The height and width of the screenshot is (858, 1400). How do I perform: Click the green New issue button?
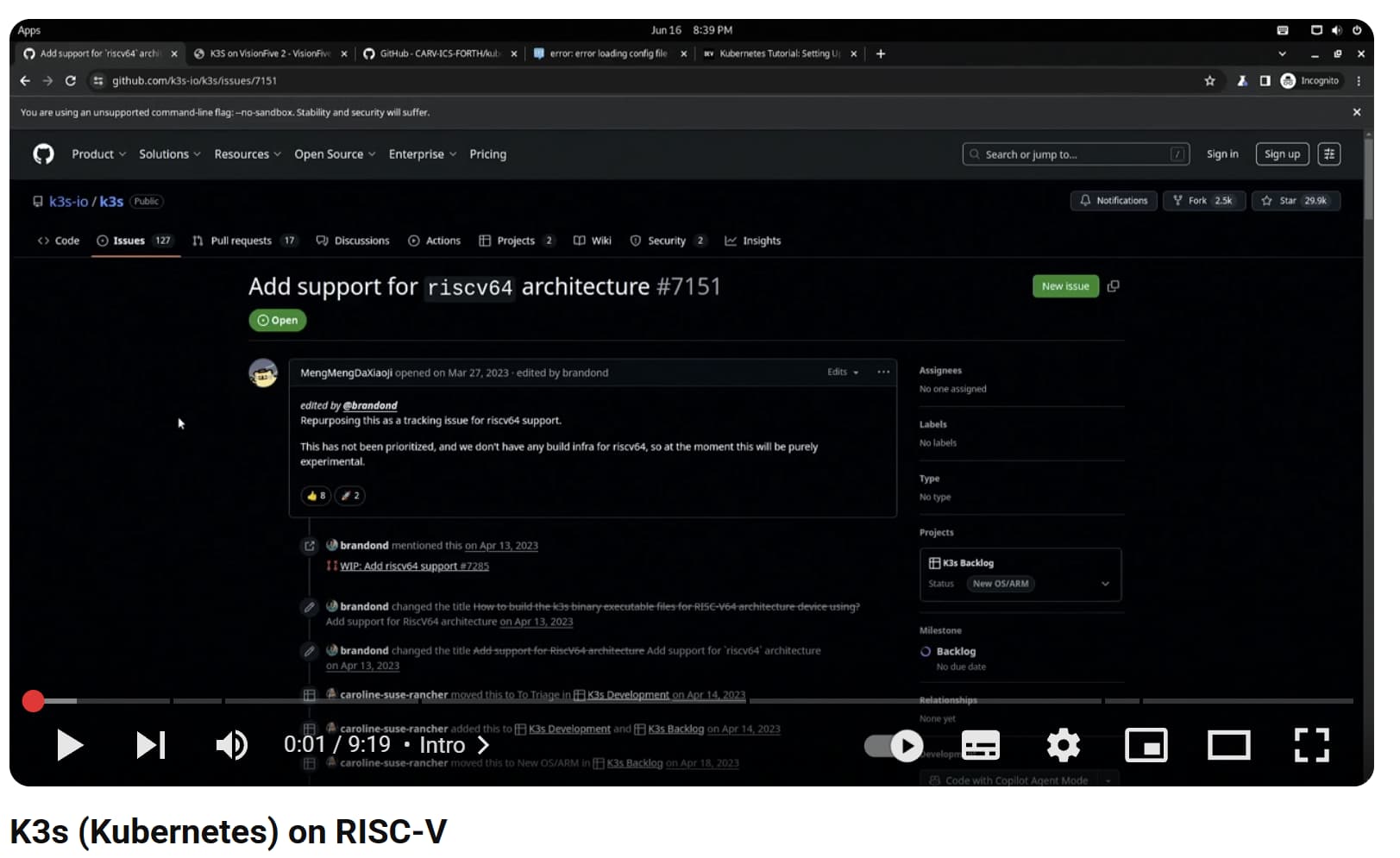(1065, 286)
